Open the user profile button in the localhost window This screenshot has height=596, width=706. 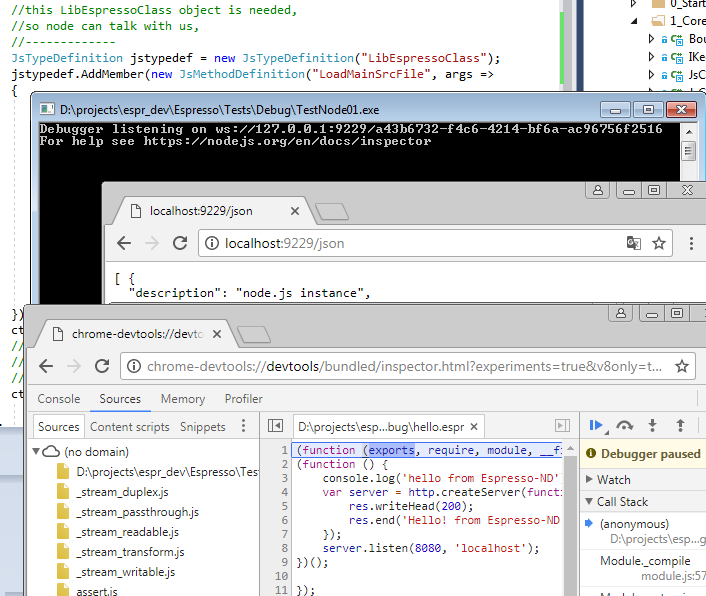coord(597,190)
